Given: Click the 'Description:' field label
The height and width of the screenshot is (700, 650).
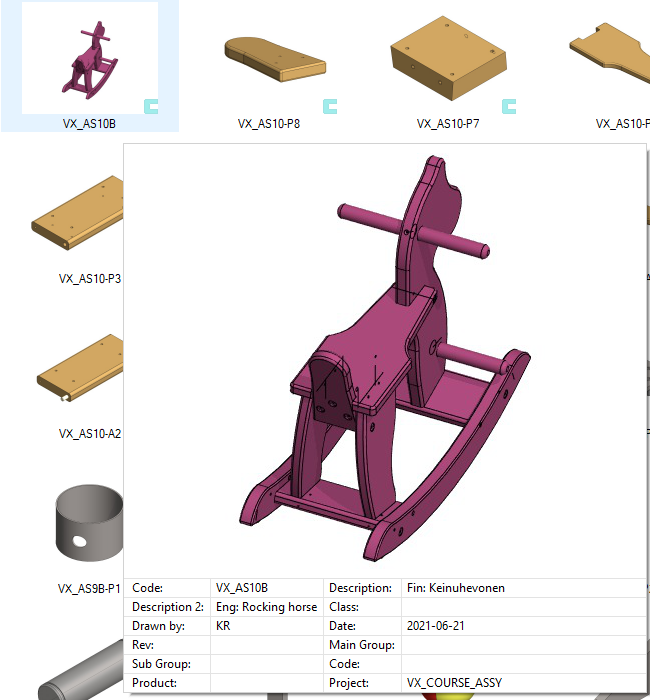Looking at the screenshot, I should click(x=361, y=588).
